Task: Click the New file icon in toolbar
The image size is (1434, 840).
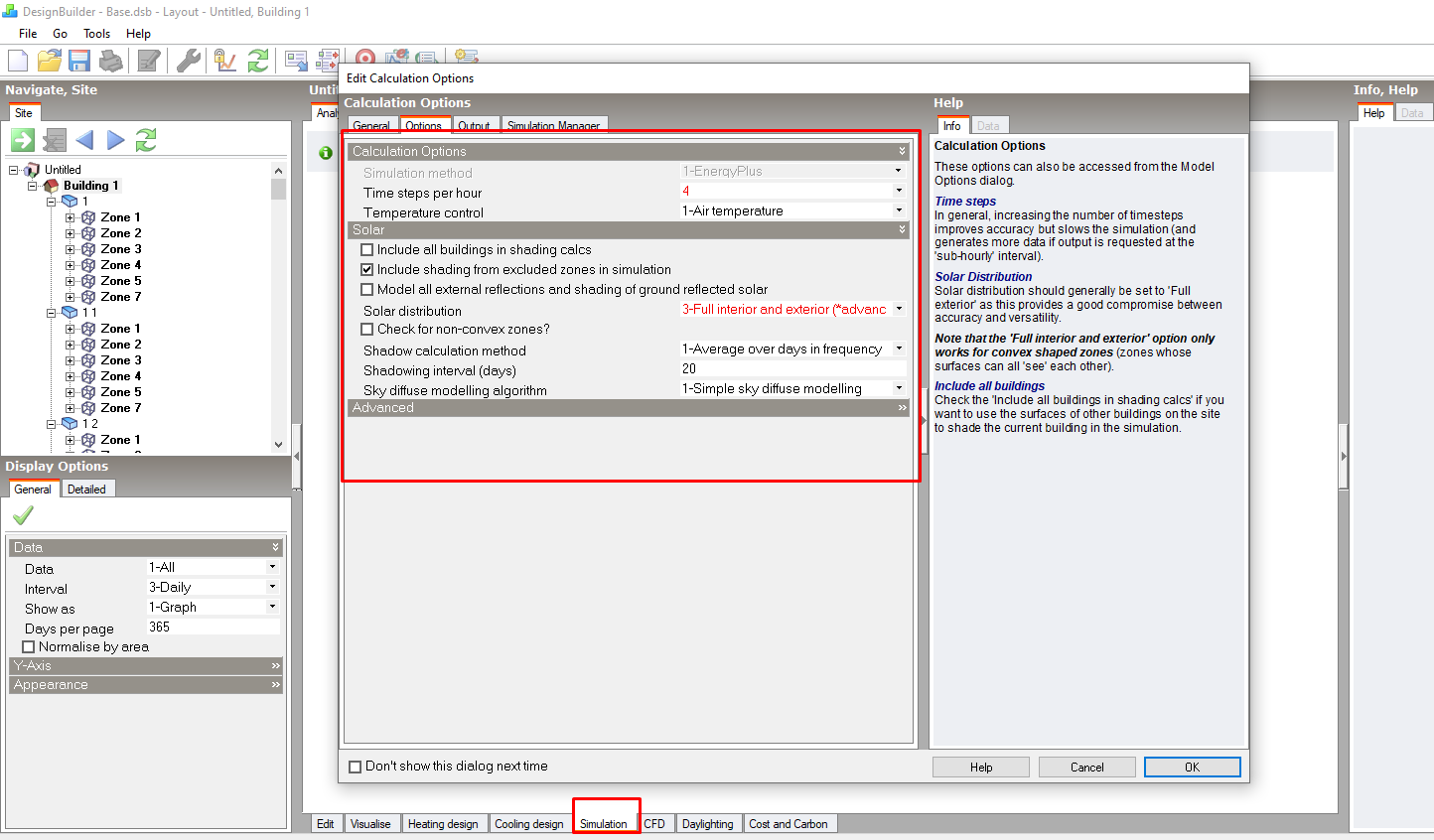Action: 18,61
